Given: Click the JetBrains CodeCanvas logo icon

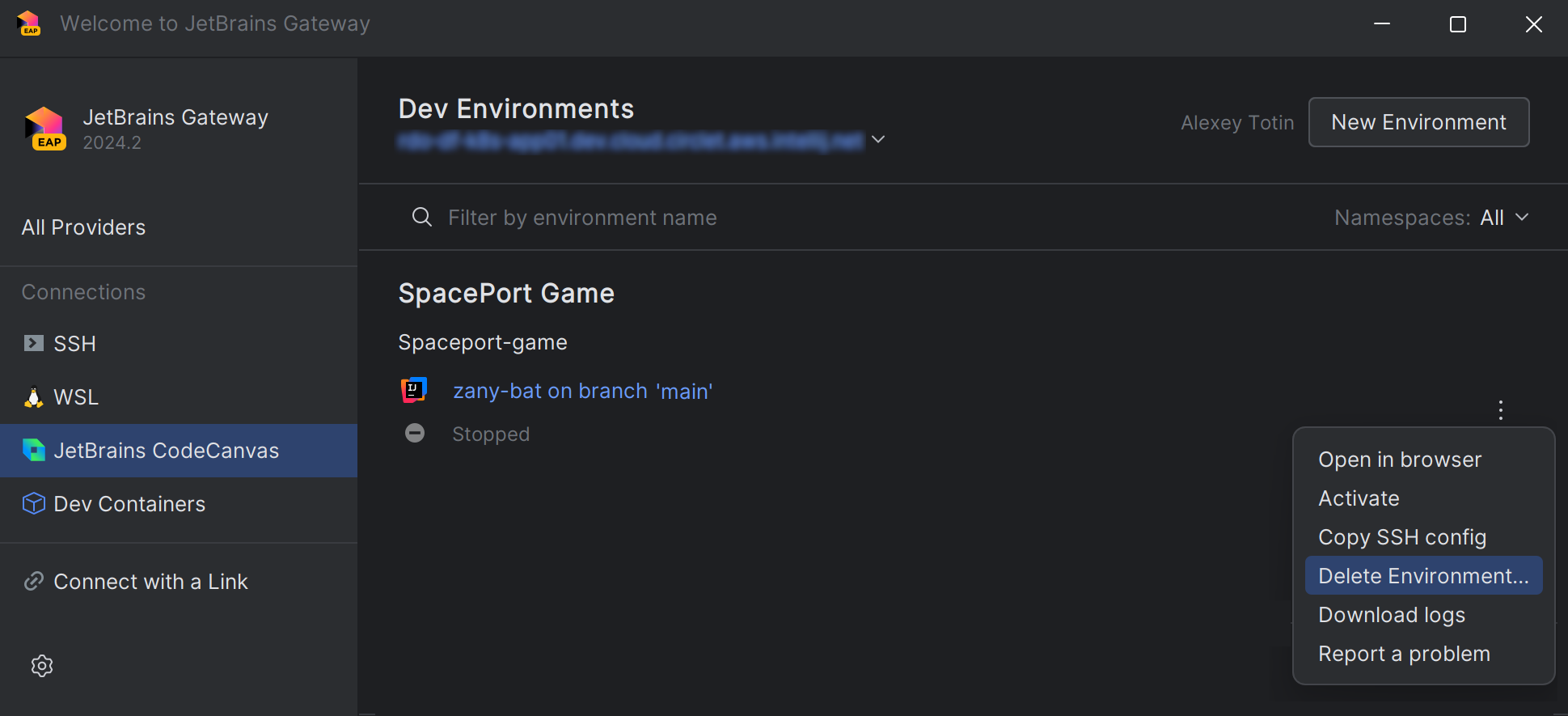Looking at the screenshot, I should click(x=34, y=451).
